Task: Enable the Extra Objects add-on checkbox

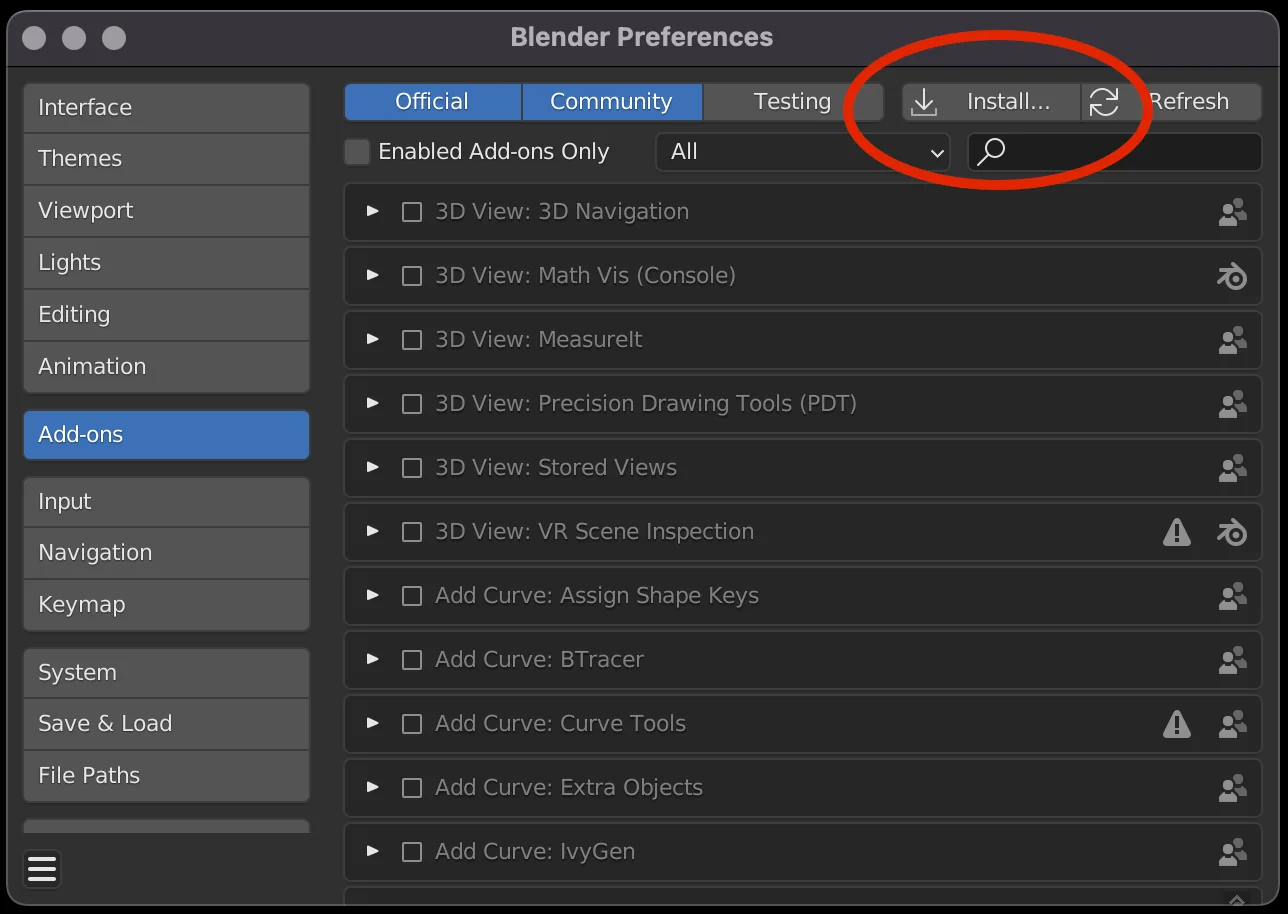Action: coord(412,788)
